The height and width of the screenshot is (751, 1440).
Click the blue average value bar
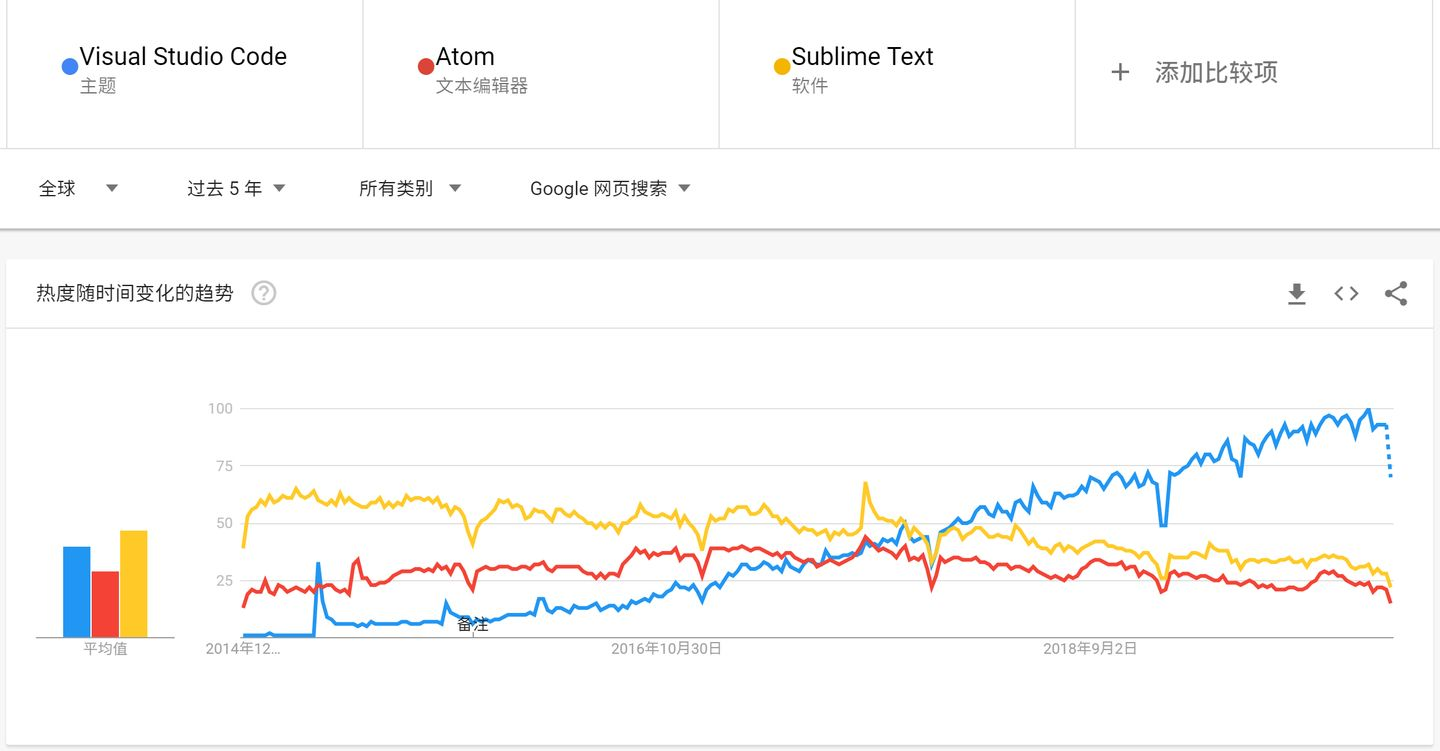point(77,591)
